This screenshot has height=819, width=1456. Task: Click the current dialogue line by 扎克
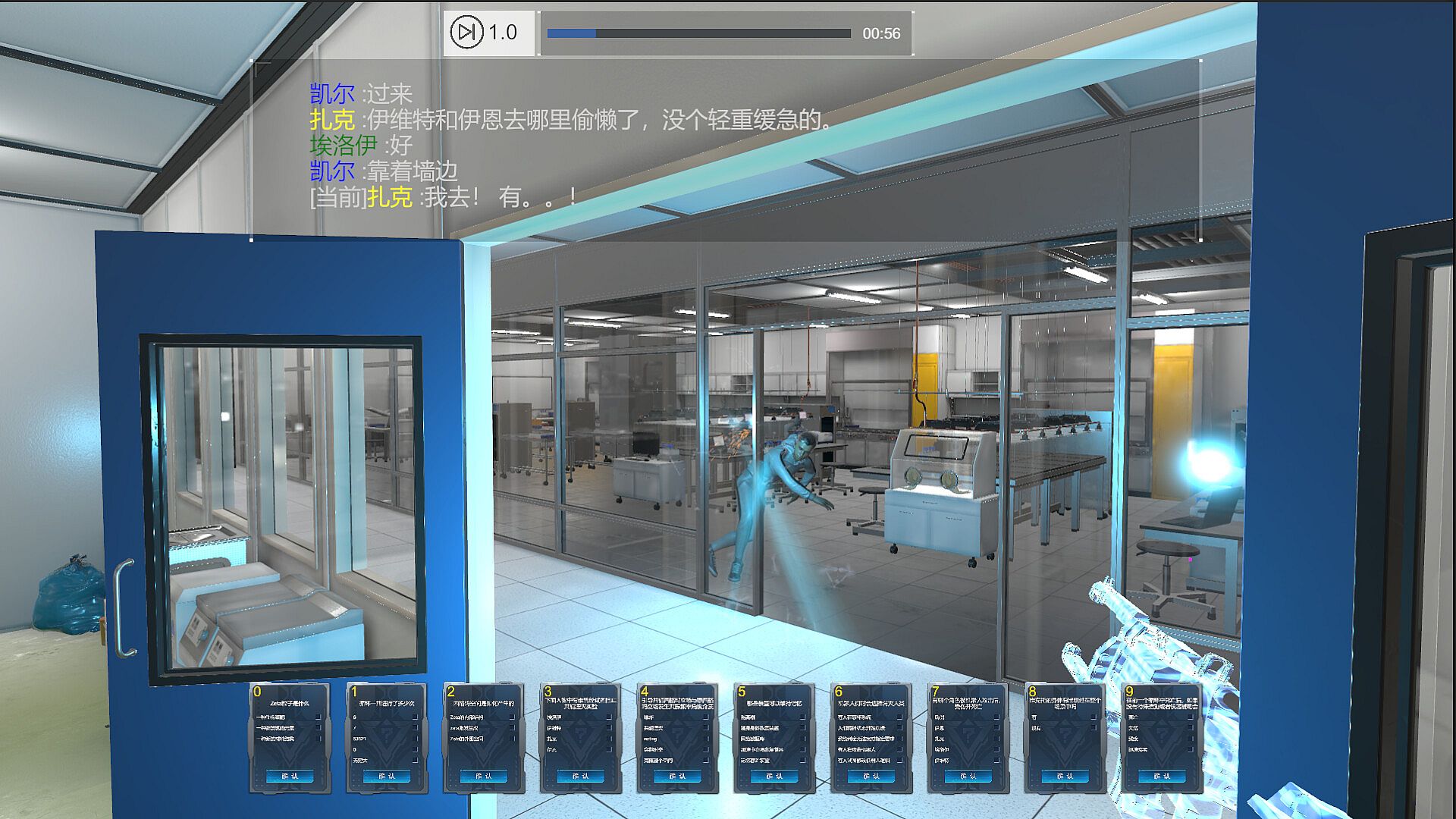point(443,198)
